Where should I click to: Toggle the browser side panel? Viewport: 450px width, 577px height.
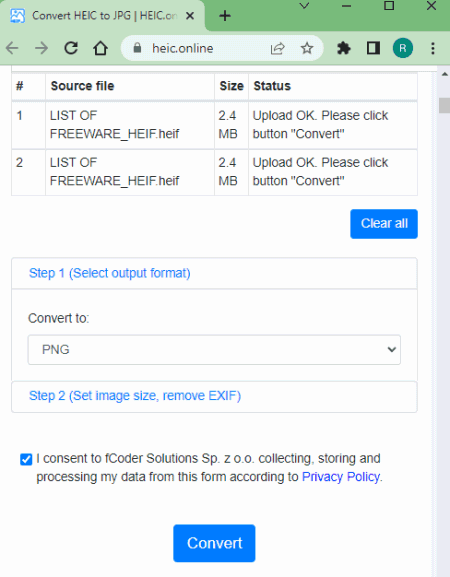pos(373,48)
